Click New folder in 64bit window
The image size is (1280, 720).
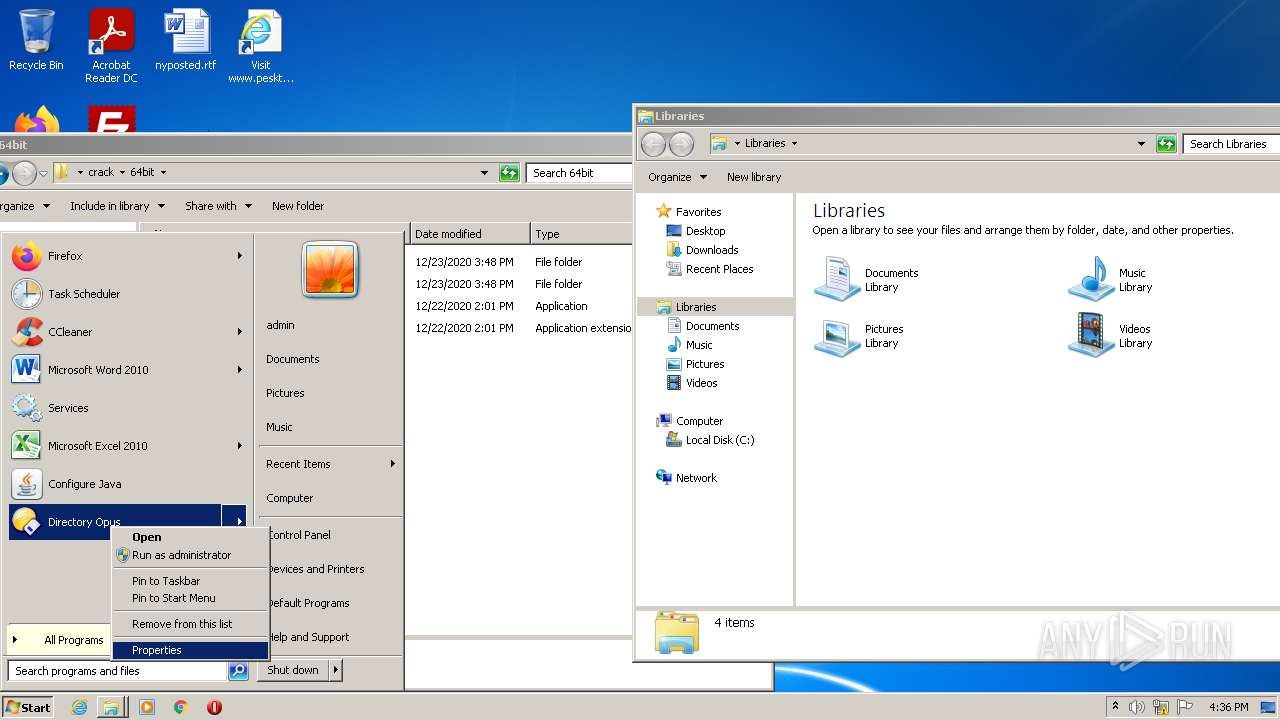(x=298, y=206)
